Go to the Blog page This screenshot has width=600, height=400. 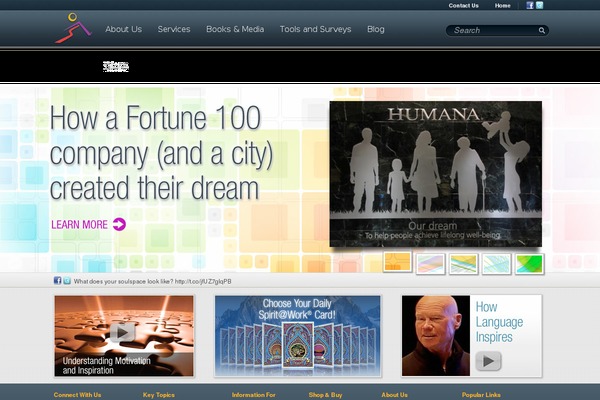[376, 29]
